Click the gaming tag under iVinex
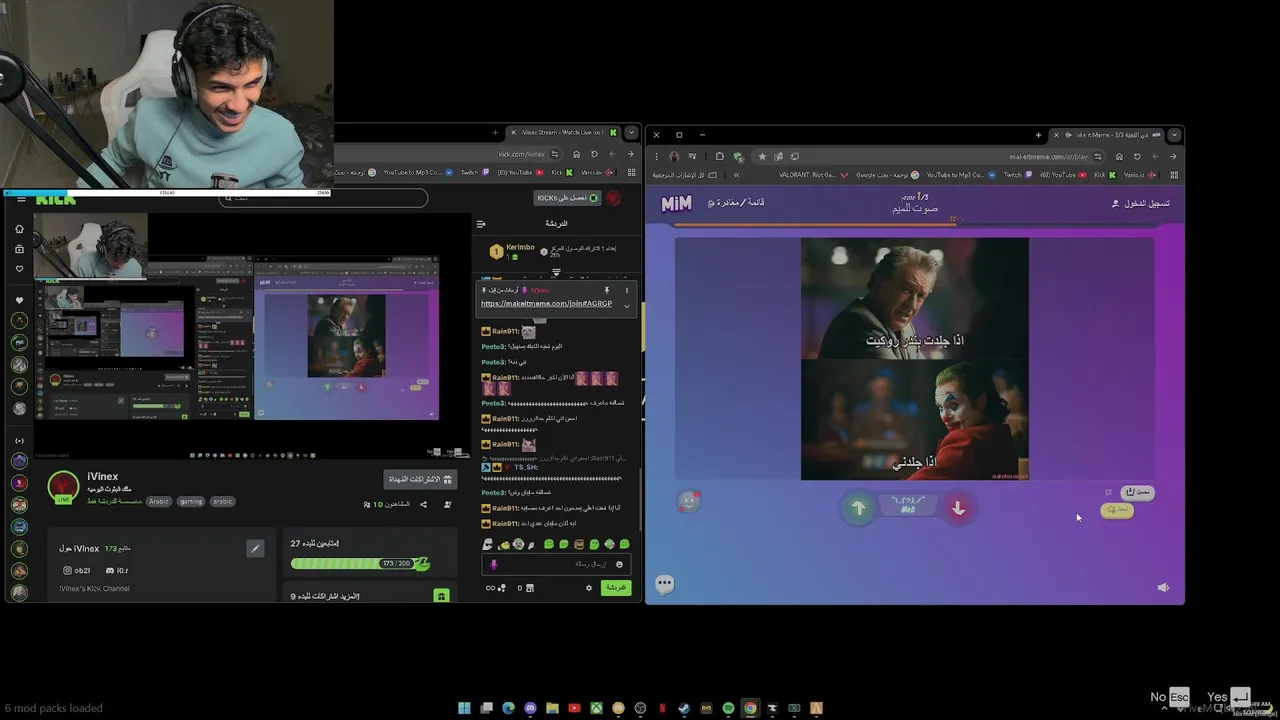This screenshot has height=720, width=1280. [x=191, y=501]
